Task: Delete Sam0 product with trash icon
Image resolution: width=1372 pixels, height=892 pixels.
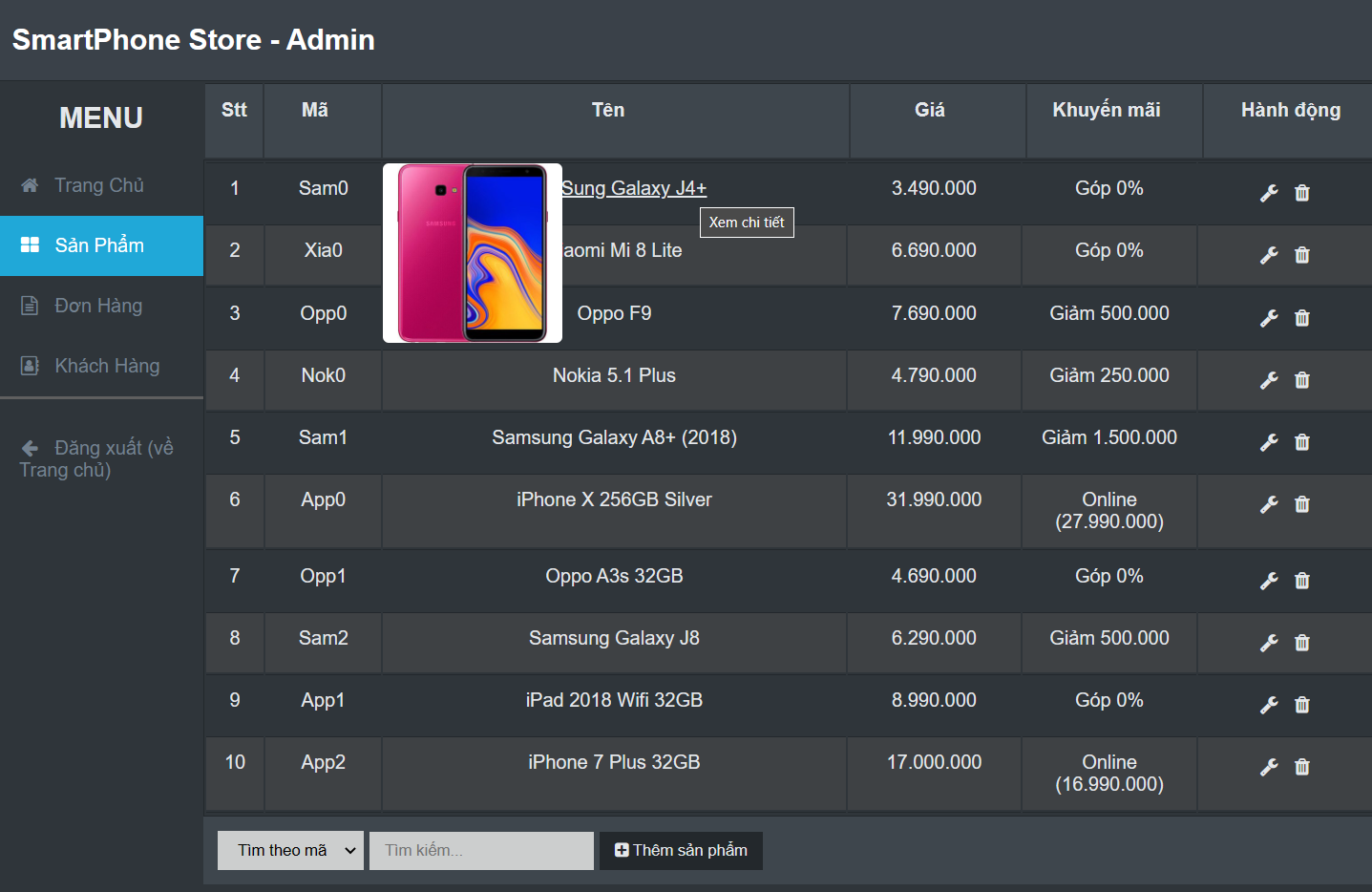Action: 1302,193
